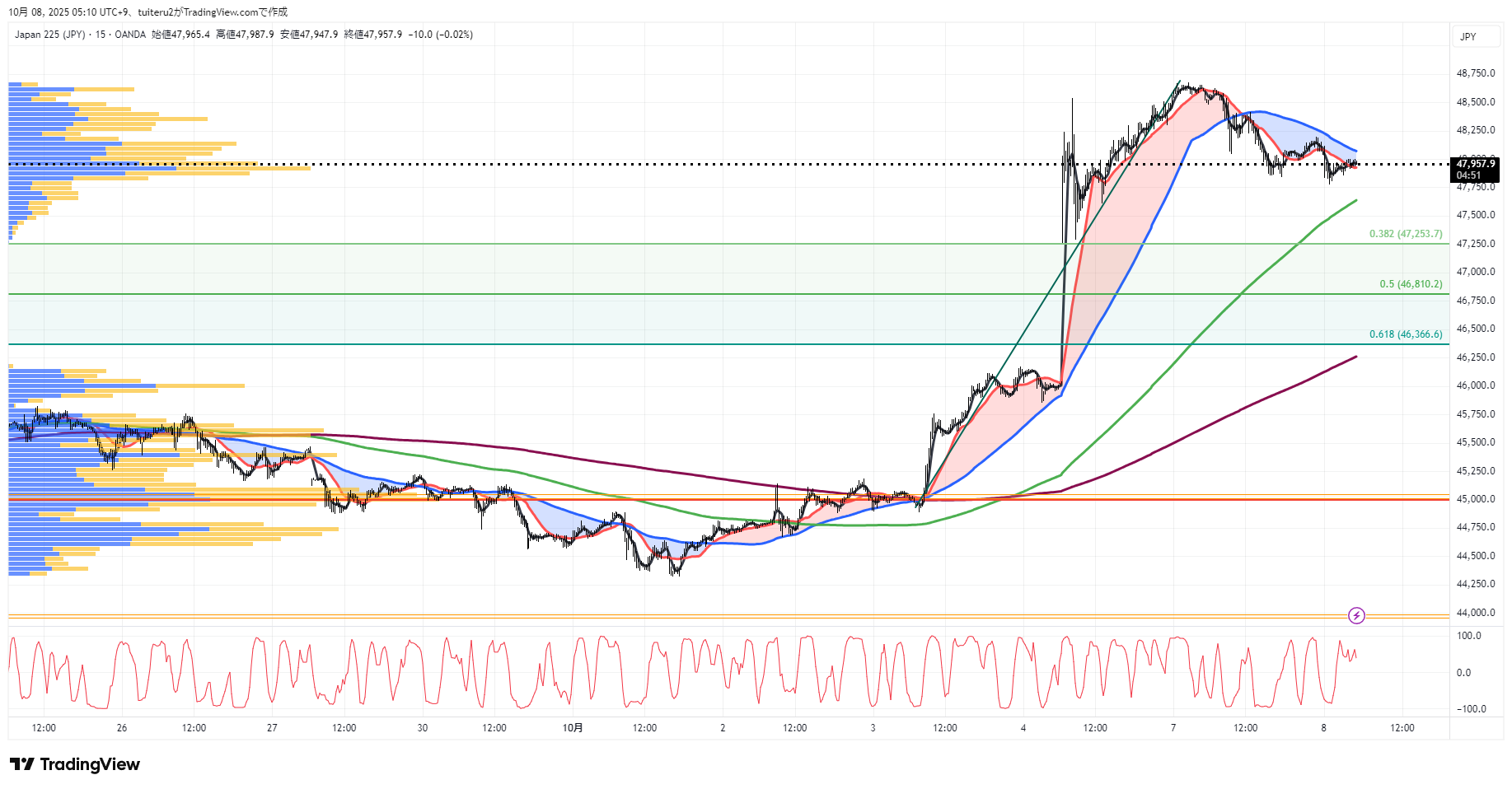Click the date 30 label on time axis
Screen dimensions: 1512x789
pos(423,728)
